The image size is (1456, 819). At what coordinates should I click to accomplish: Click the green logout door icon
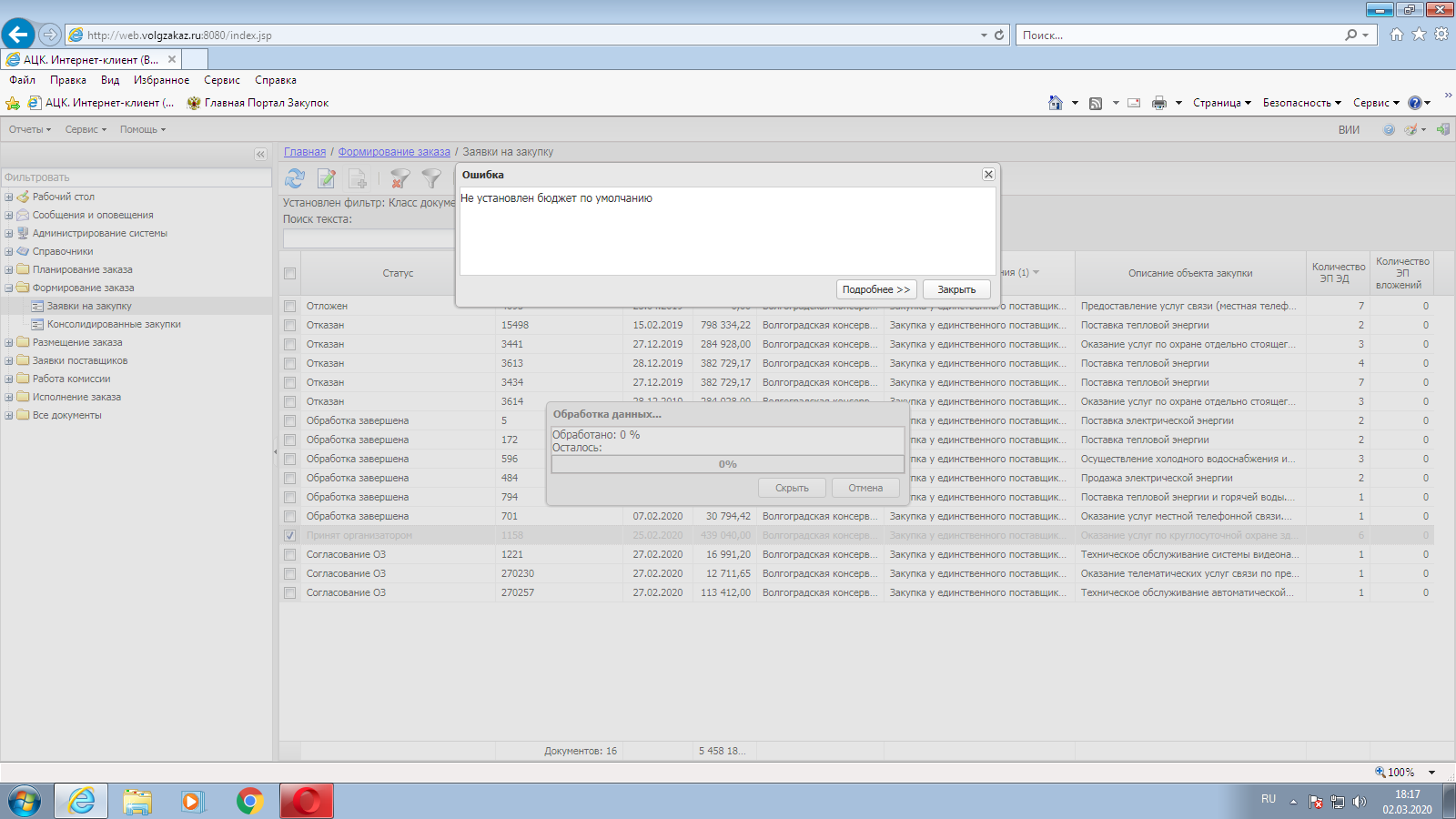(1443, 129)
